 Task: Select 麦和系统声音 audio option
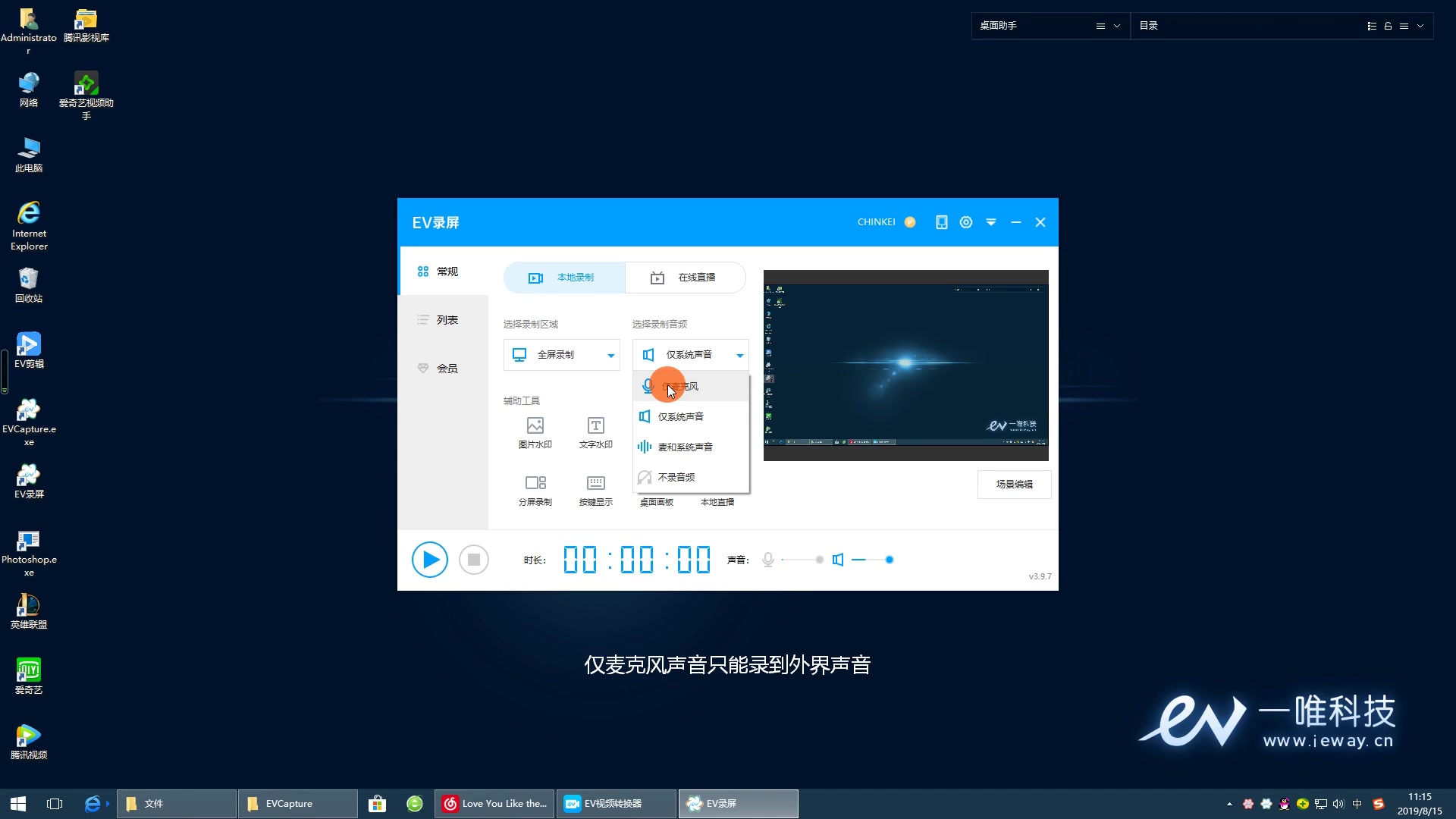point(684,447)
